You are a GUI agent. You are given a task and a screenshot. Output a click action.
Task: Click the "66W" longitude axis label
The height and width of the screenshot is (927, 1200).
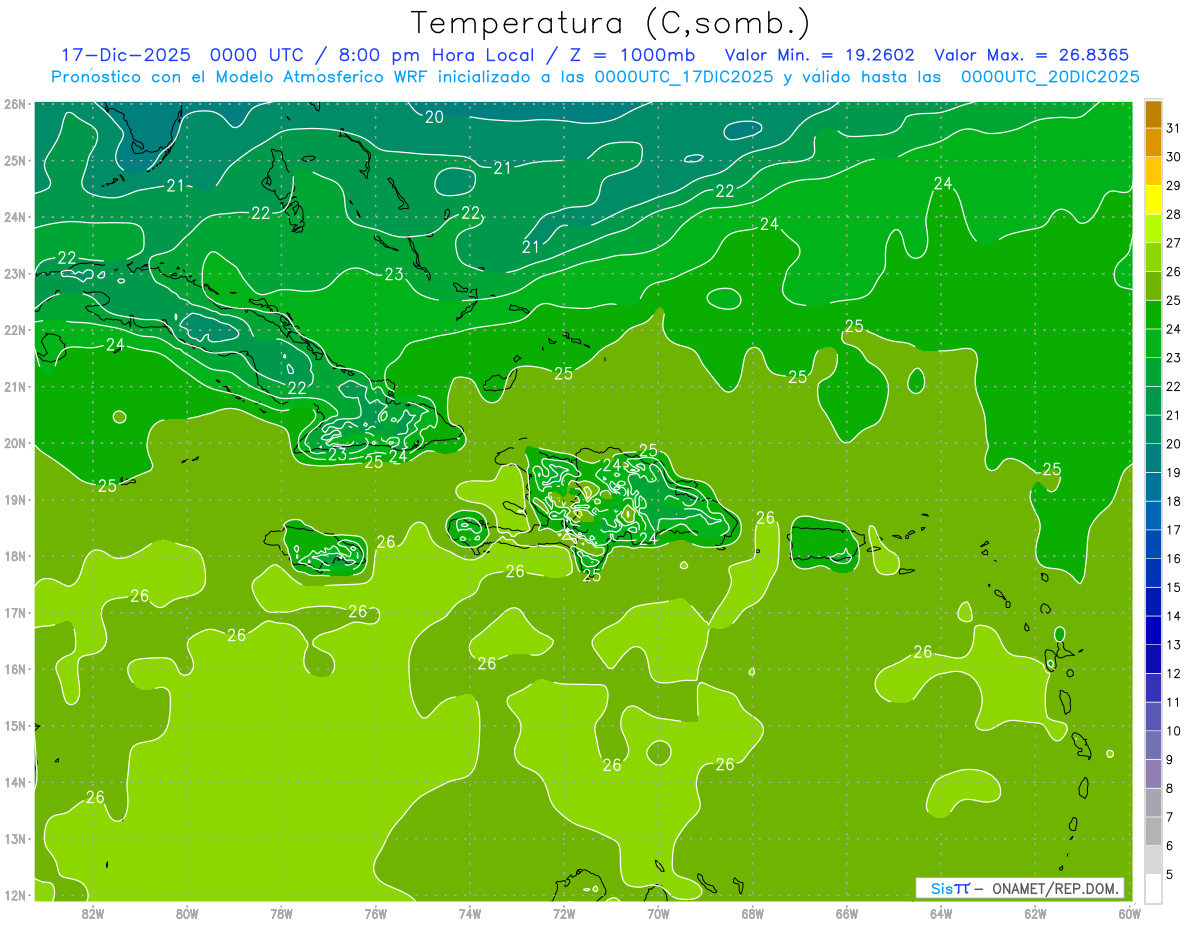click(847, 912)
